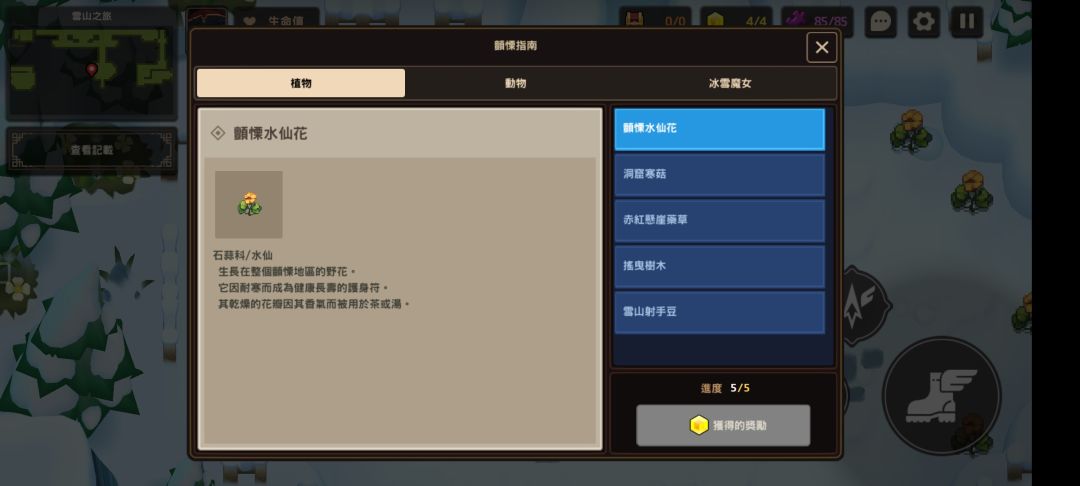Select 搖曳樹木 entry
Viewport: 1080px width, 486px height.
click(x=719, y=266)
